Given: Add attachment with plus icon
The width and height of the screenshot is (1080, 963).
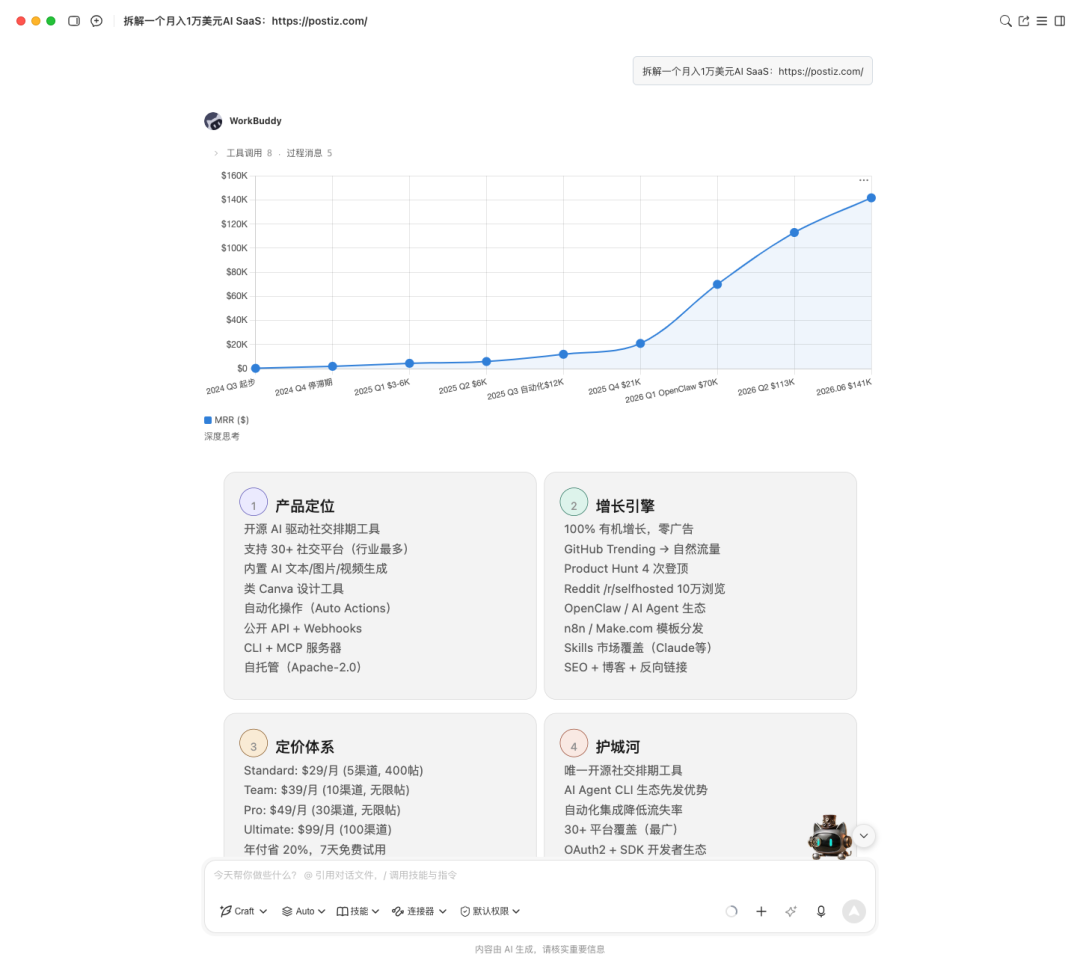Looking at the screenshot, I should [761, 911].
